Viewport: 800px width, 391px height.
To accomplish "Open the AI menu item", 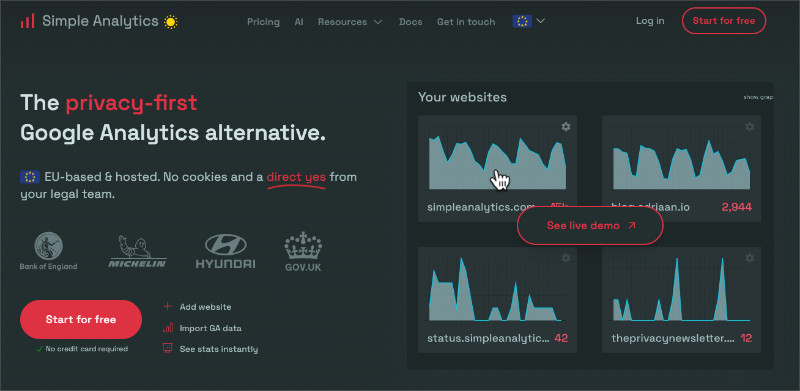I will [x=299, y=22].
